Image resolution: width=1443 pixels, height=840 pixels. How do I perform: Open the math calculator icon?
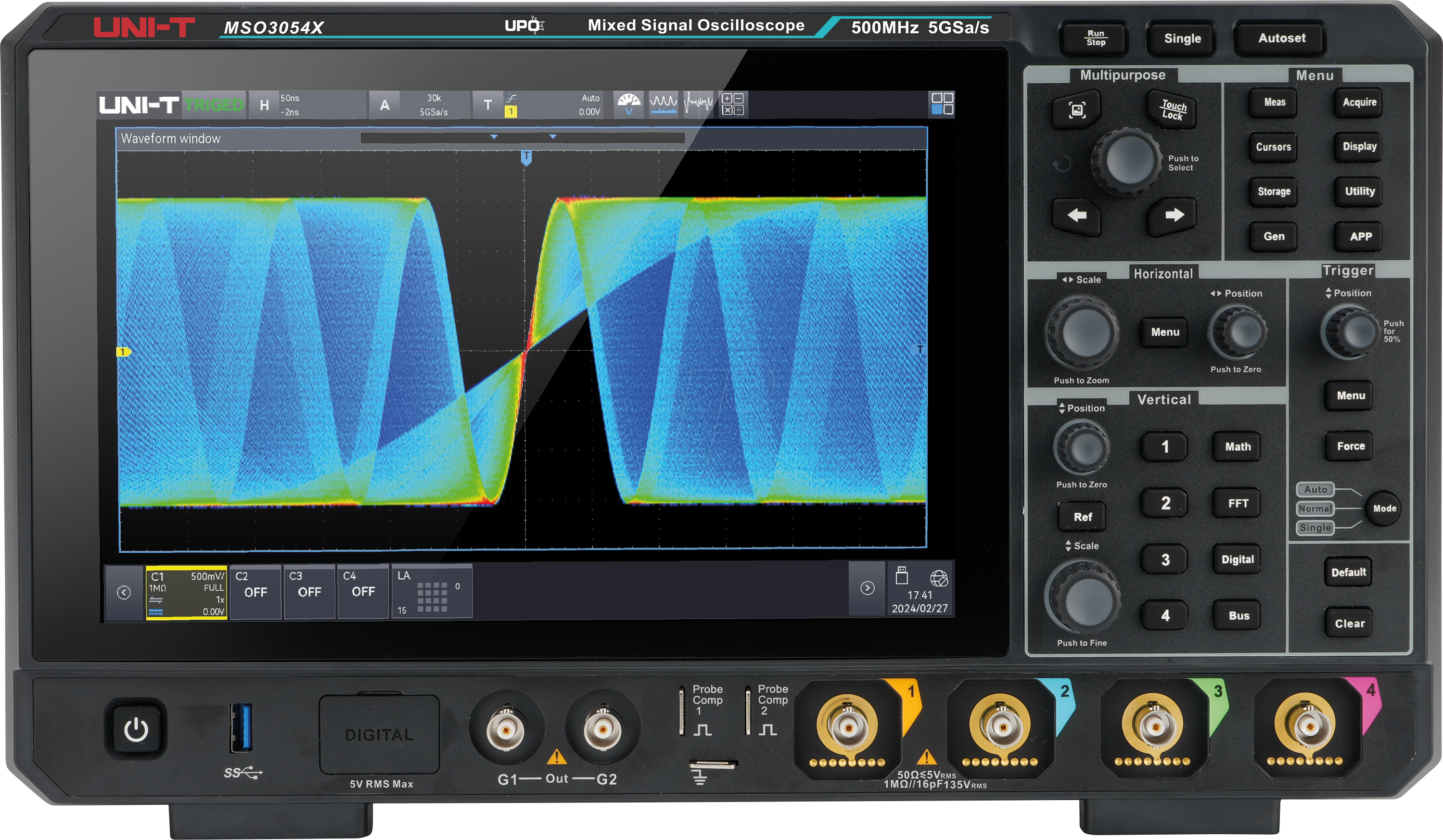[733, 103]
